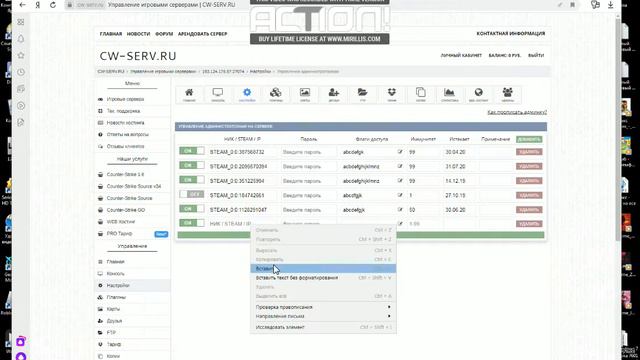Open the copies documents icon in toolbar
Image resolution: width=640 pixels, height=360 pixels.
point(420,95)
